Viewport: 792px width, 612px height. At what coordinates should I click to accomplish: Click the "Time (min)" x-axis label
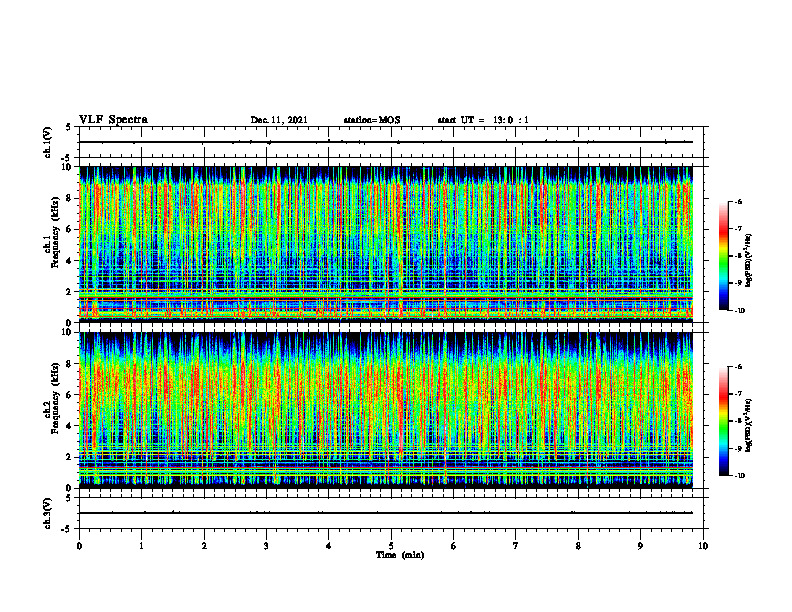400,555
